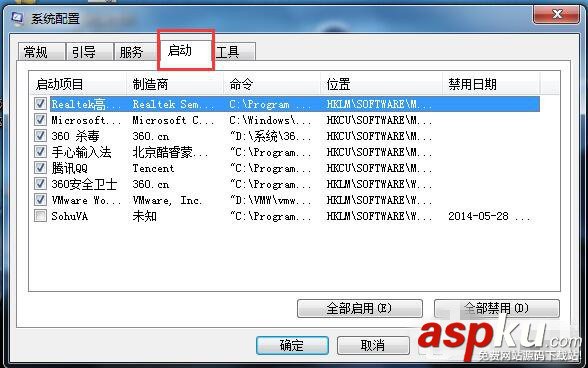Sort by 制造商 column header
This screenshot has height=368, width=588.
tap(175, 84)
